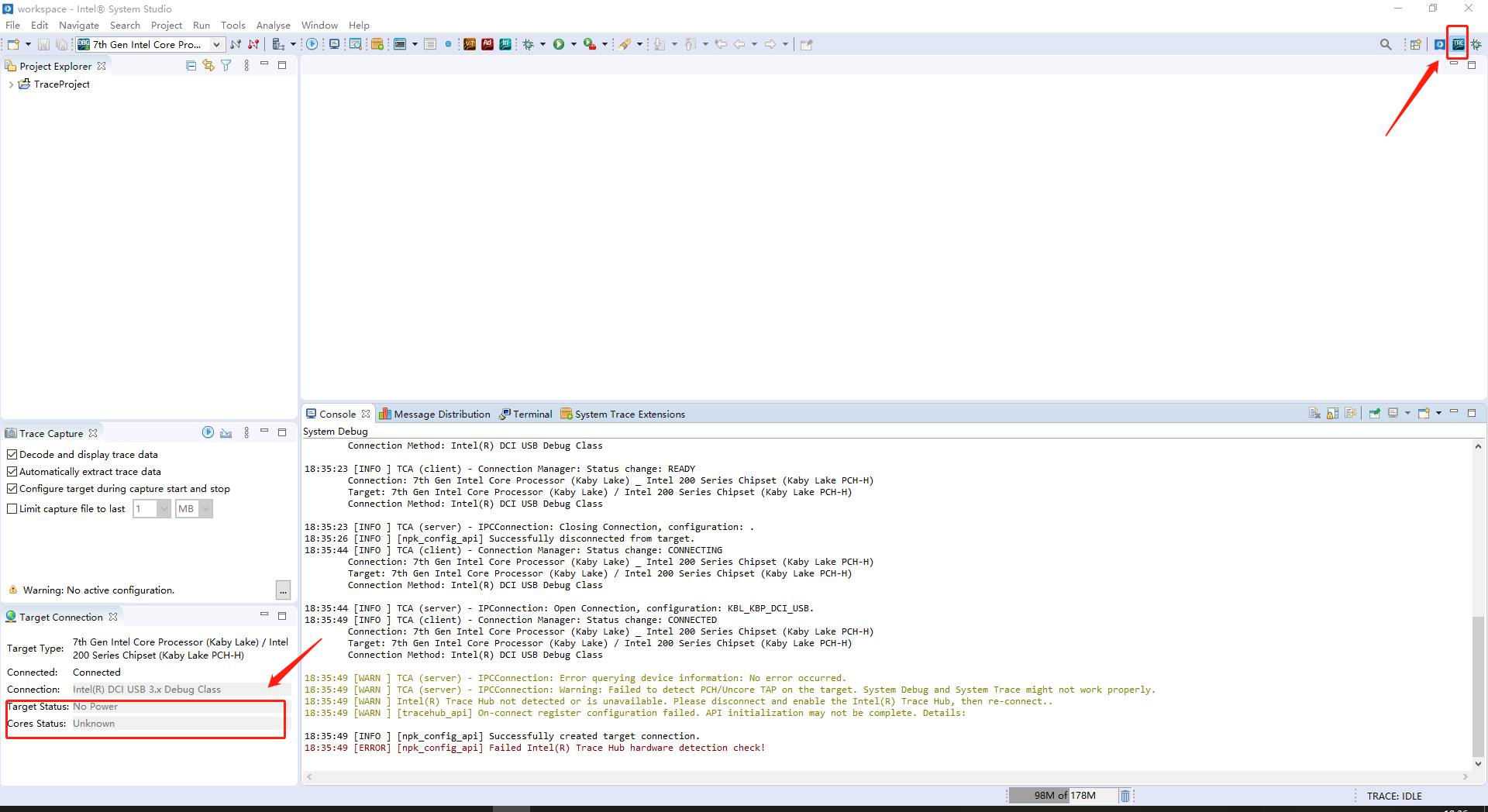
Task: Expand the TraceProject tree item
Action: tap(11, 84)
